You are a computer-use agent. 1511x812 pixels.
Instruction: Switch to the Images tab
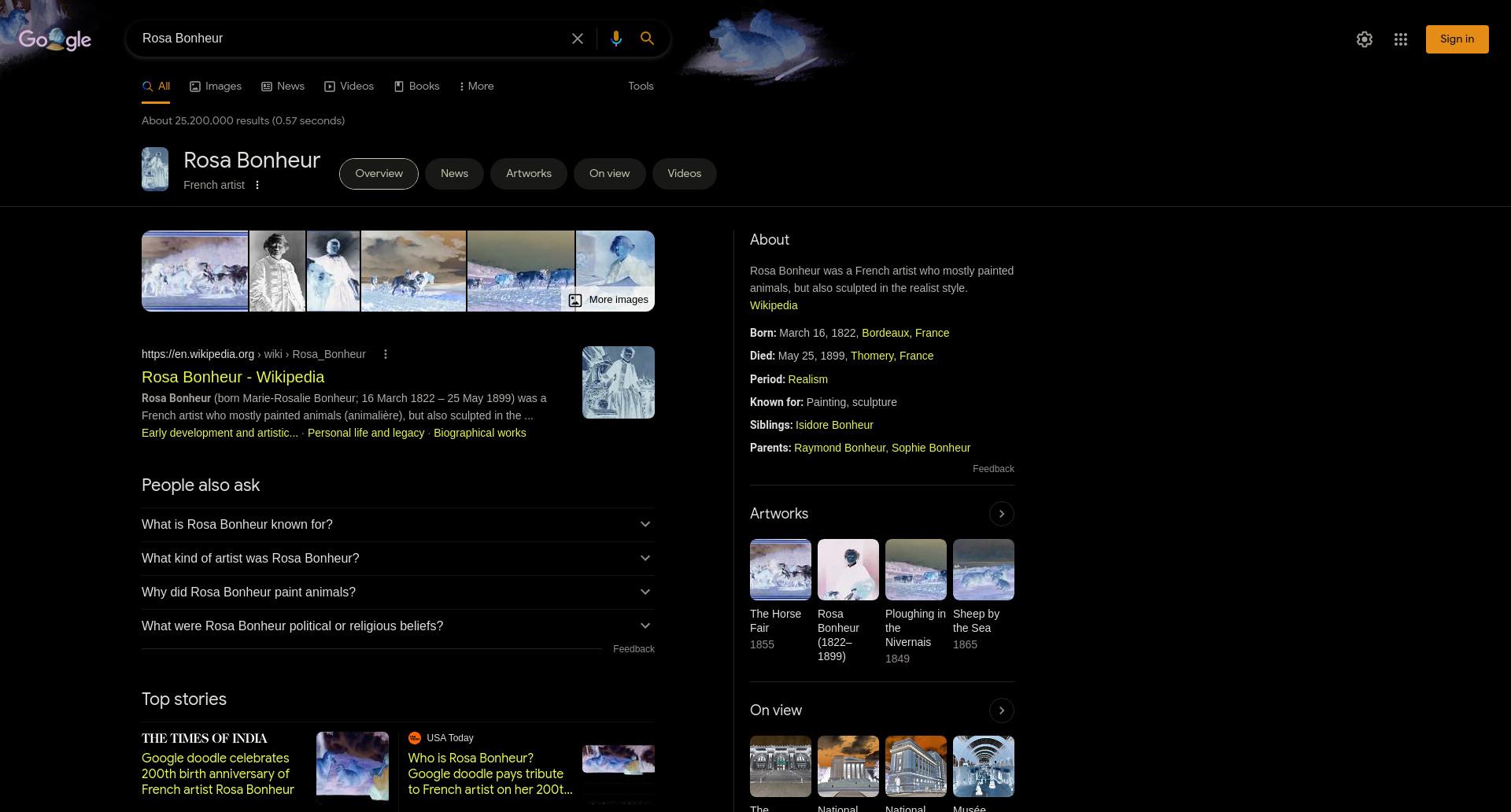click(x=216, y=87)
